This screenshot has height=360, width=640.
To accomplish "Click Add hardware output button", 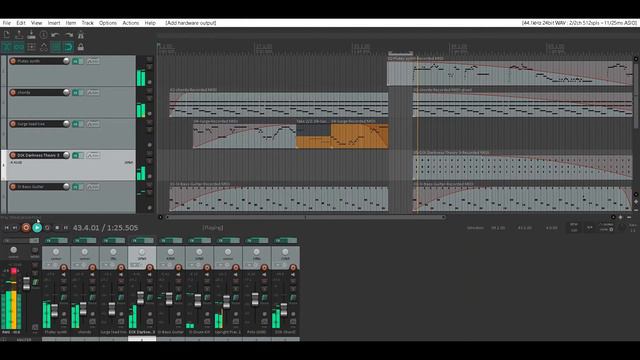I will [191, 23].
